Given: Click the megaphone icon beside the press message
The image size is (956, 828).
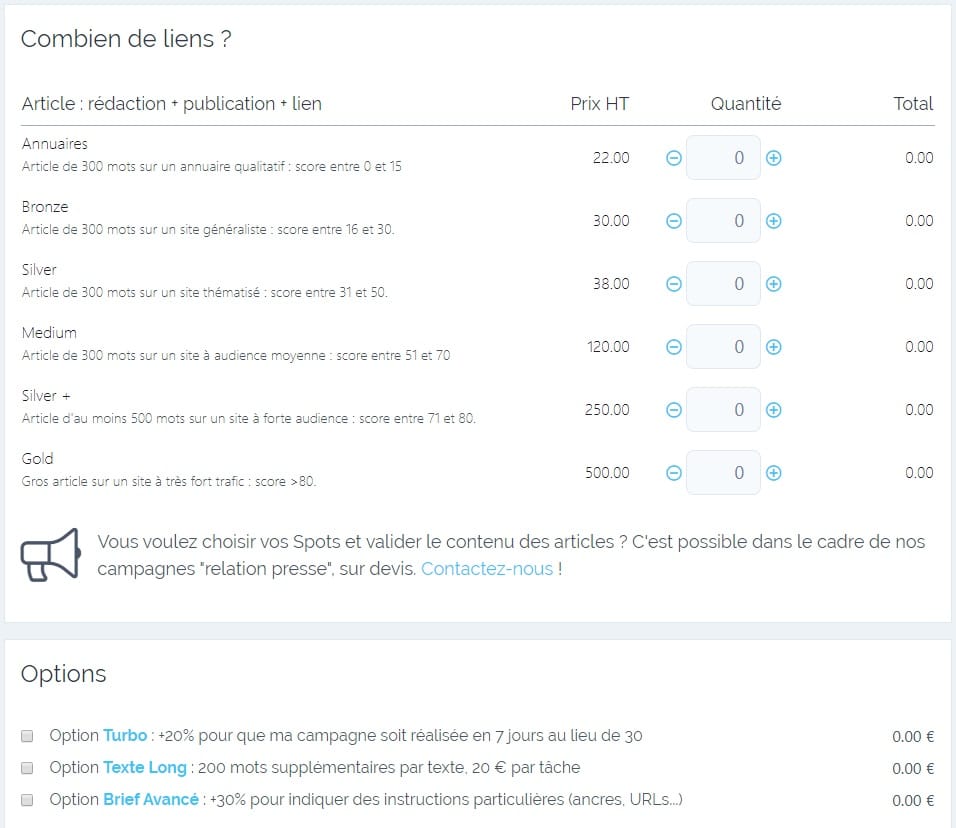Looking at the screenshot, I should [x=51, y=555].
